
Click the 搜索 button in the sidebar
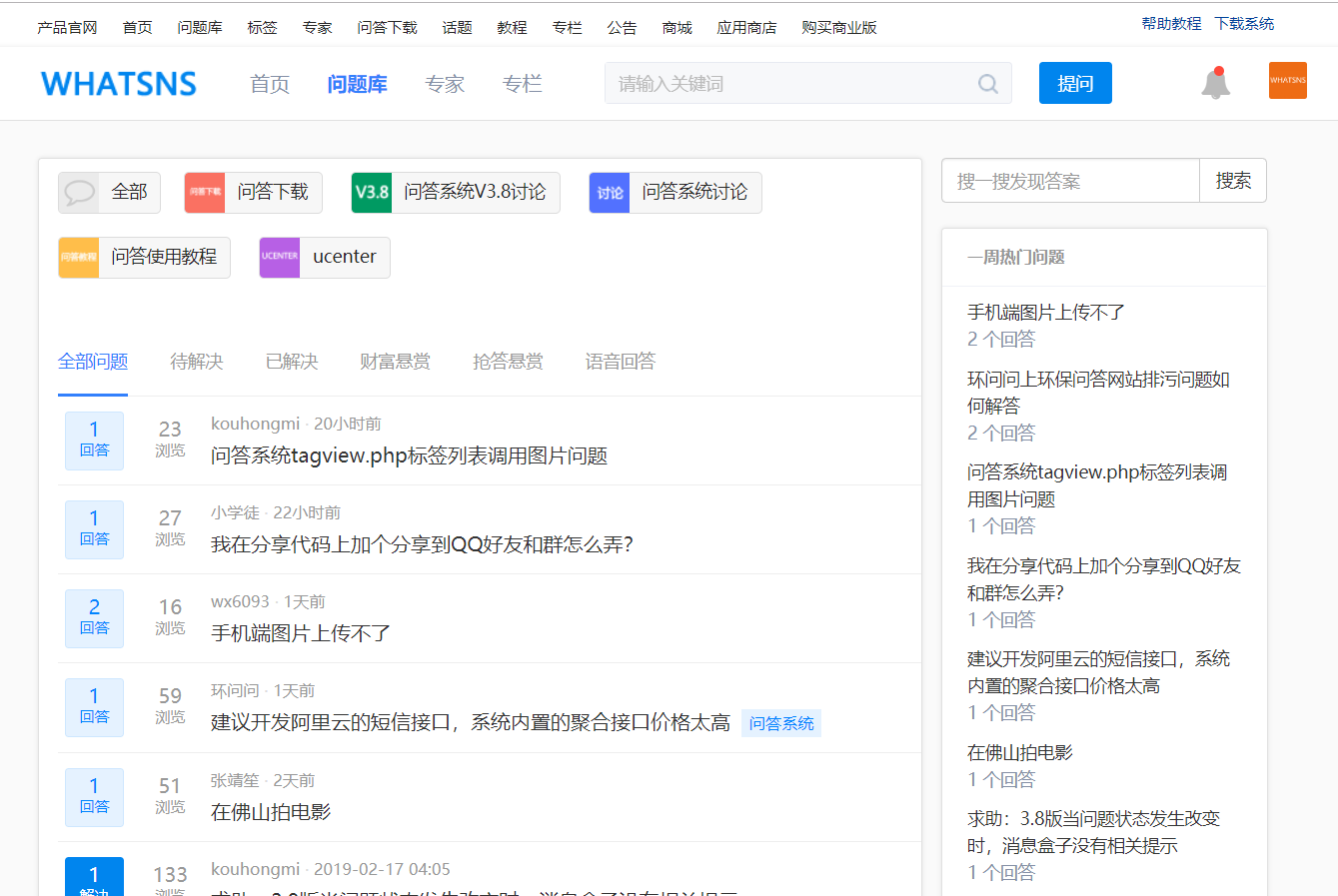coord(1232,181)
